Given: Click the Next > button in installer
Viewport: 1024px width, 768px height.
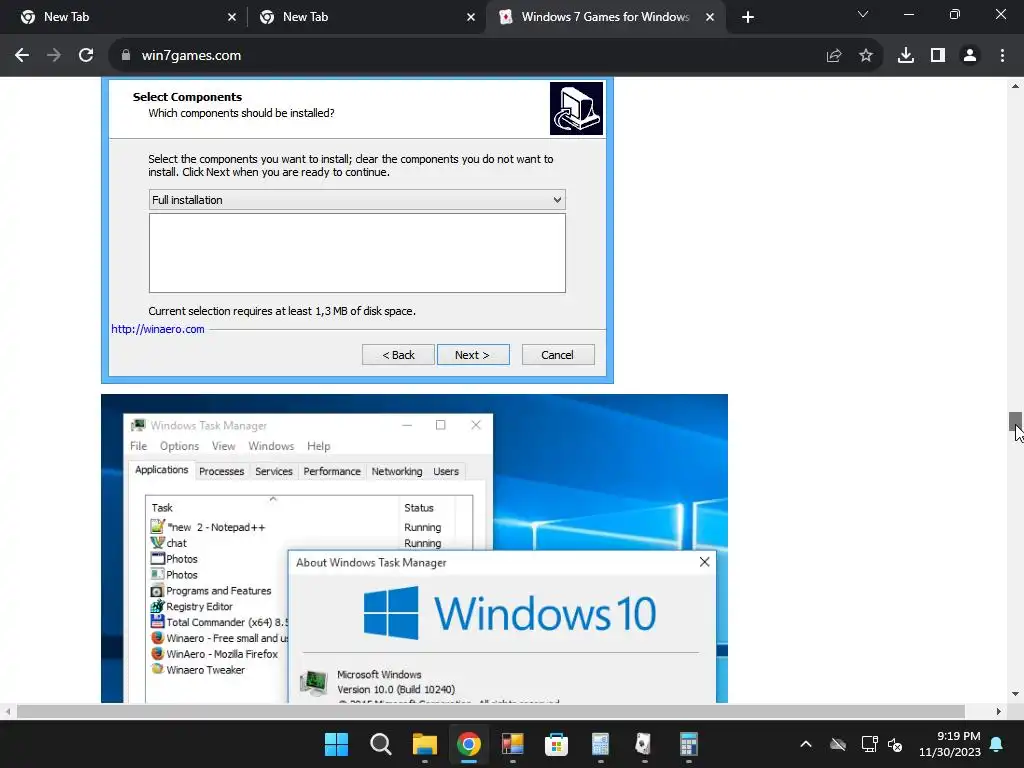Looking at the screenshot, I should pyautogui.click(x=473, y=355).
